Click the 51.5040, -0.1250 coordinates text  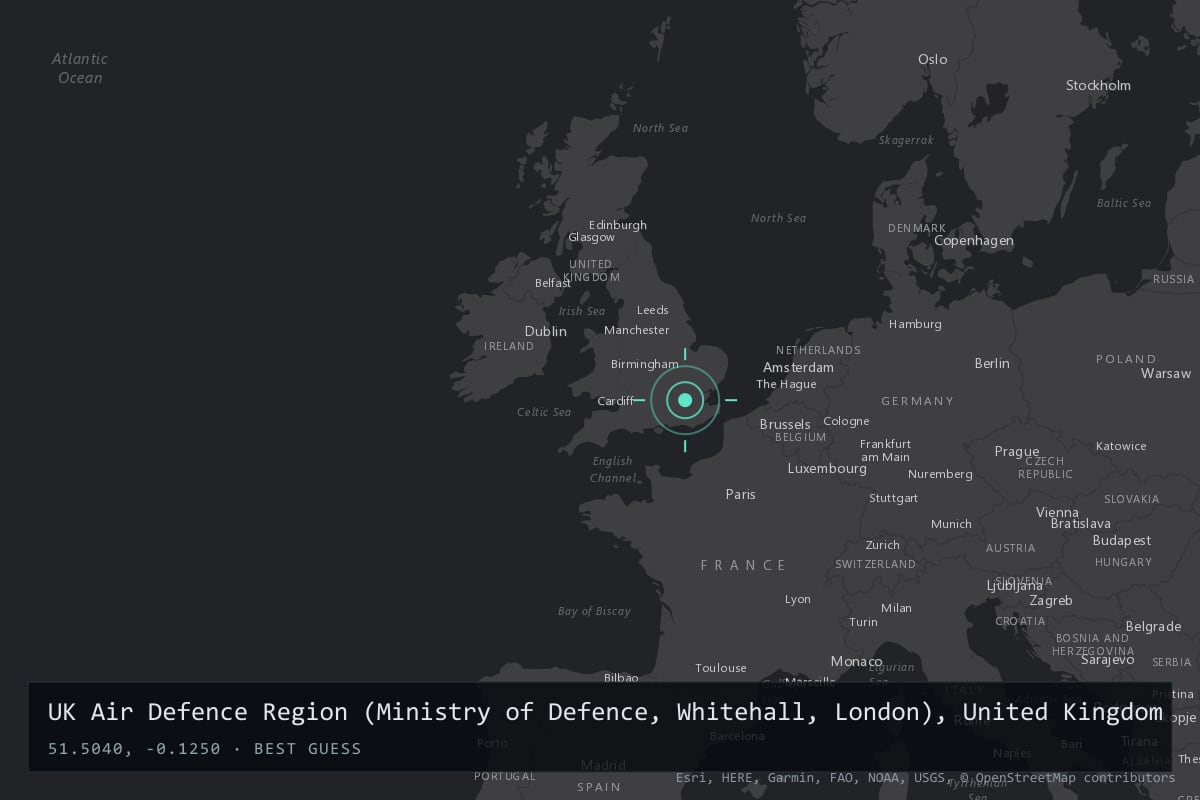click(134, 748)
